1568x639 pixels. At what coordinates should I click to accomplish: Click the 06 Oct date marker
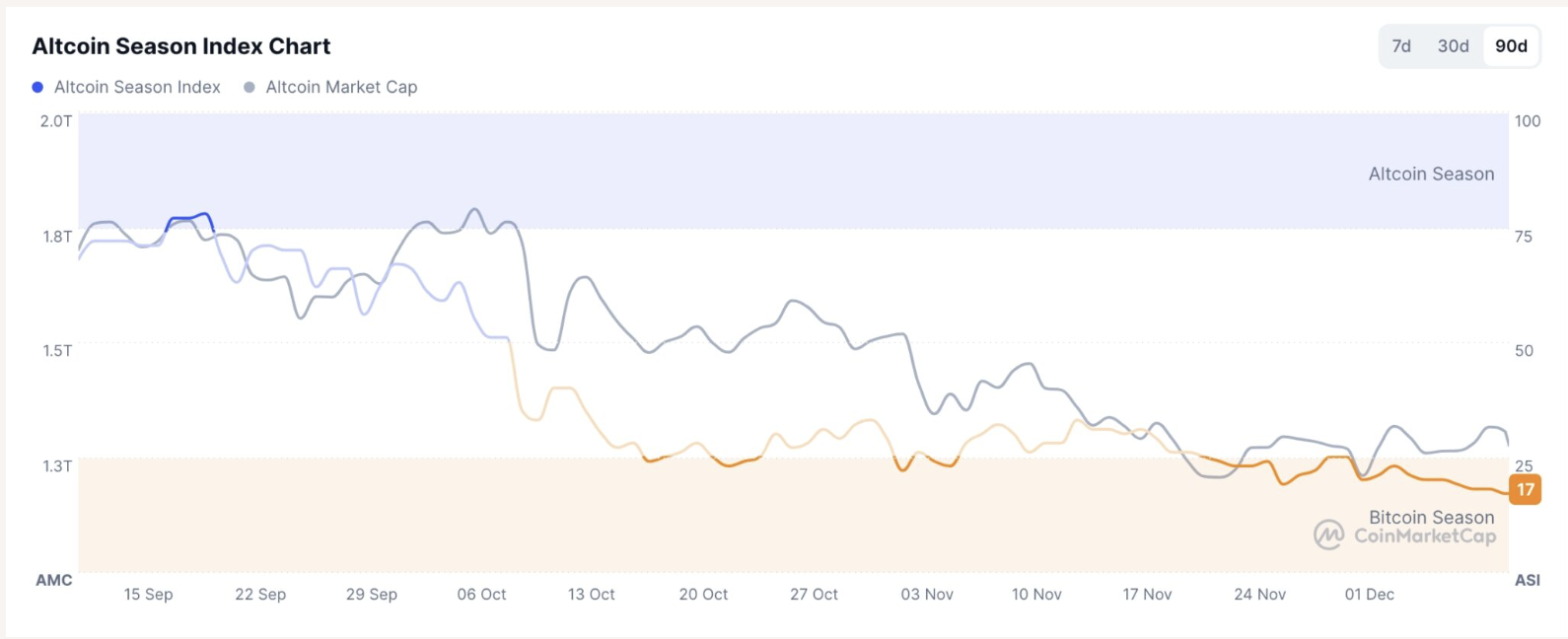click(481, 595)
